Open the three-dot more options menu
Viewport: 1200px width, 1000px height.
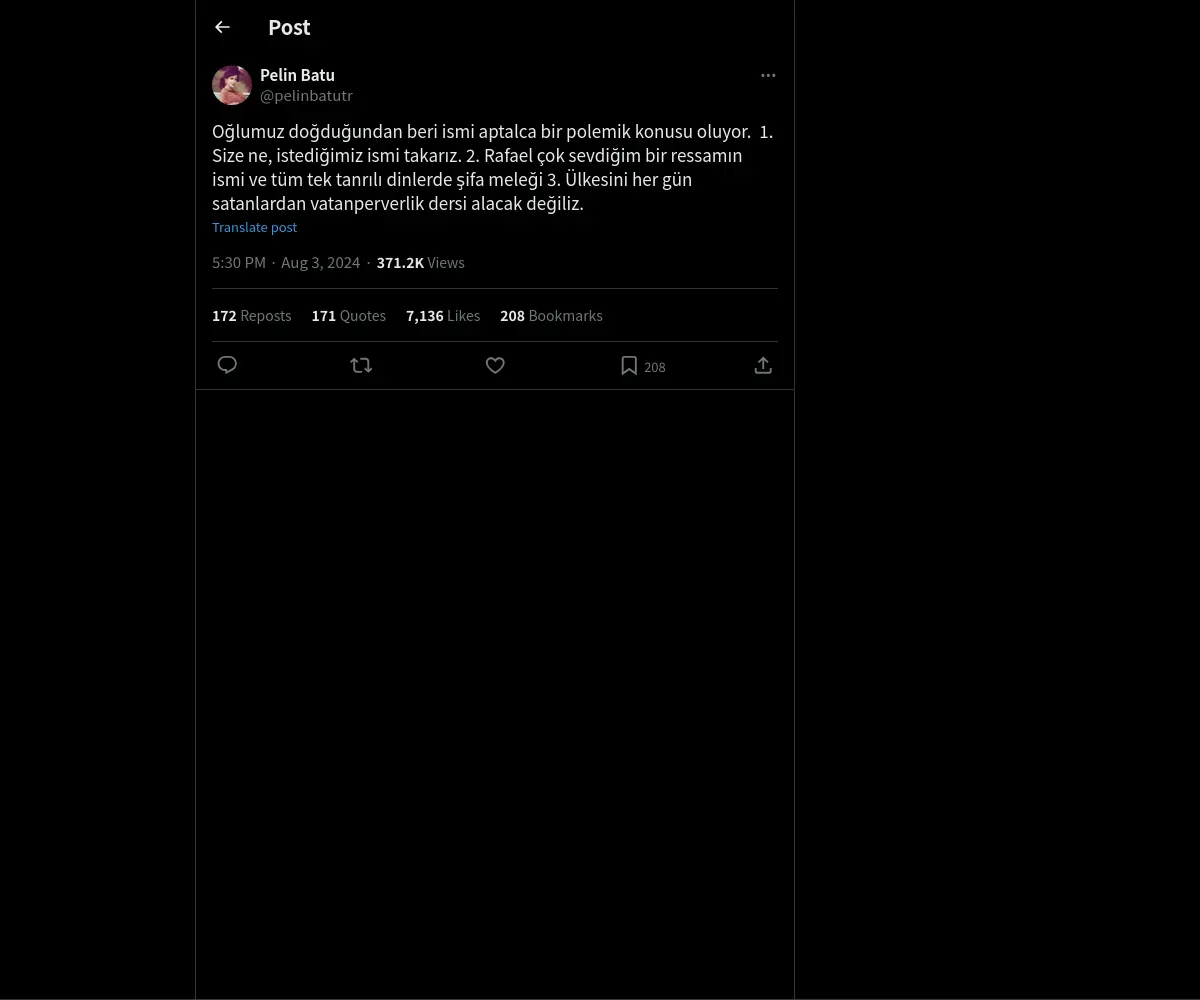pos(768,75)
